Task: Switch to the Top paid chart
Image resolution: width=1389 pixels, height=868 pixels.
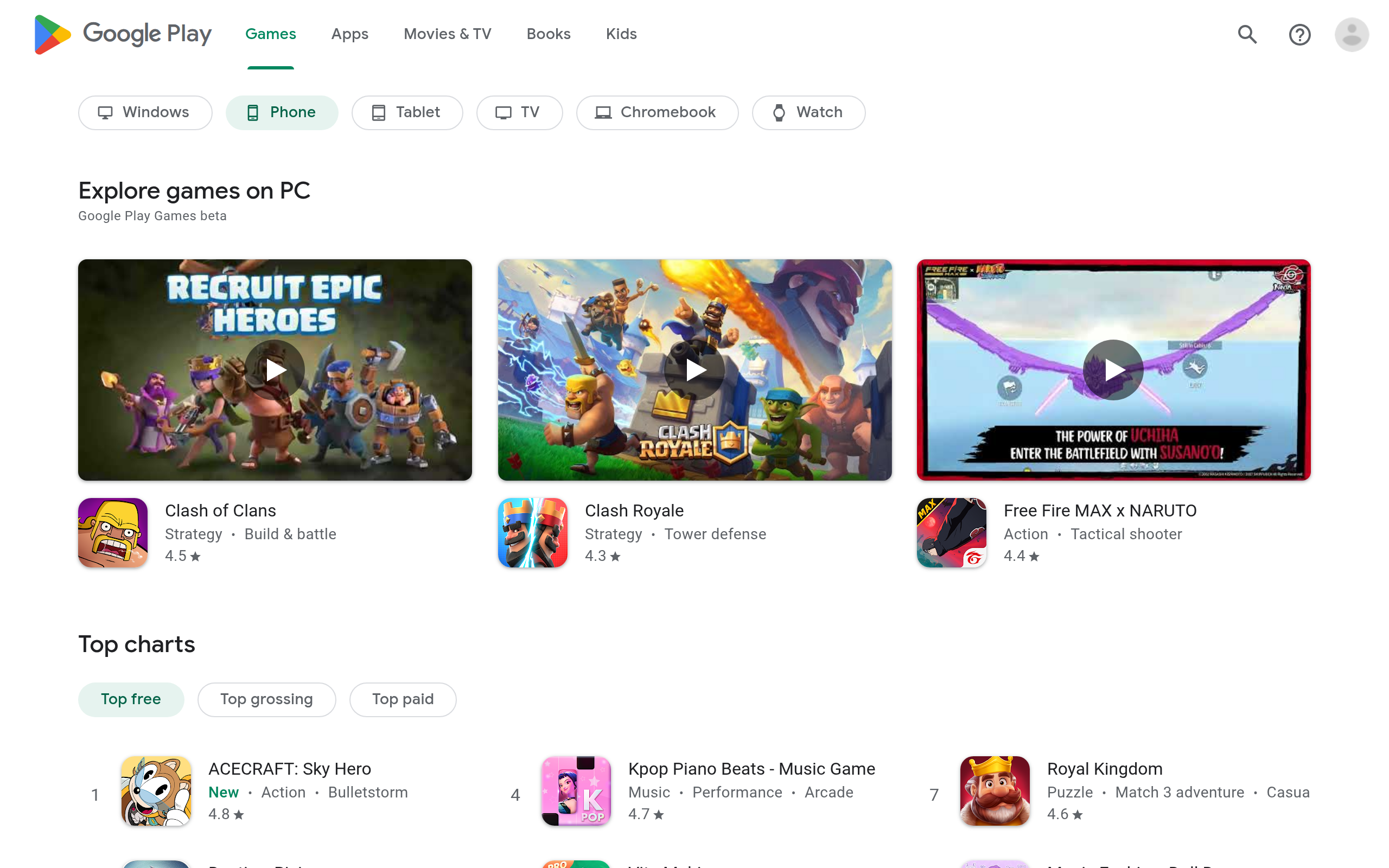Action: pyautogui.click(x=403, y=699)
